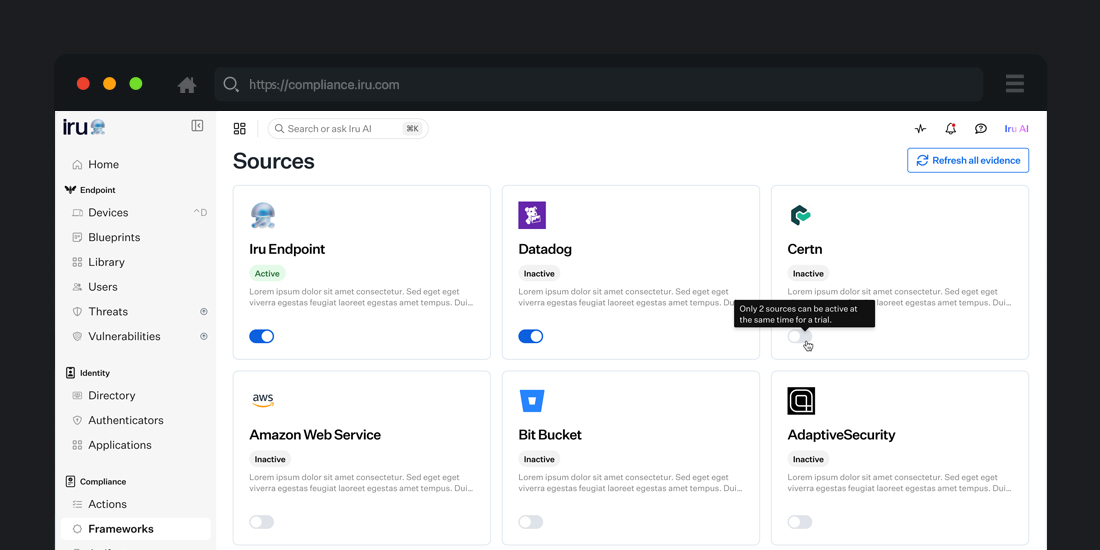Click the ⌘K shortcut badge

(412, 128)
